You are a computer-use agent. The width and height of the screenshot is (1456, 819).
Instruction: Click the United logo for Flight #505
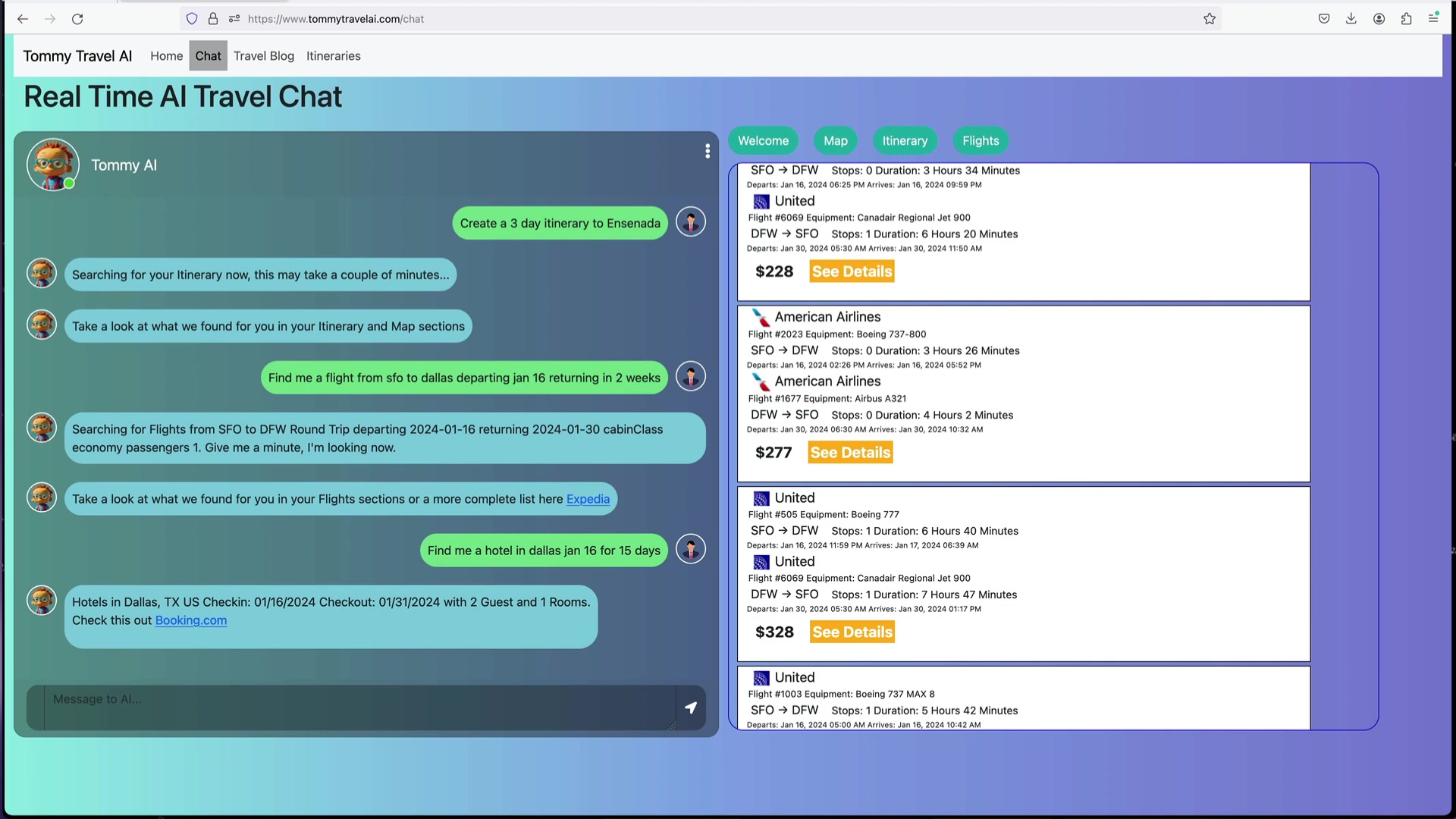pos(761,498)
